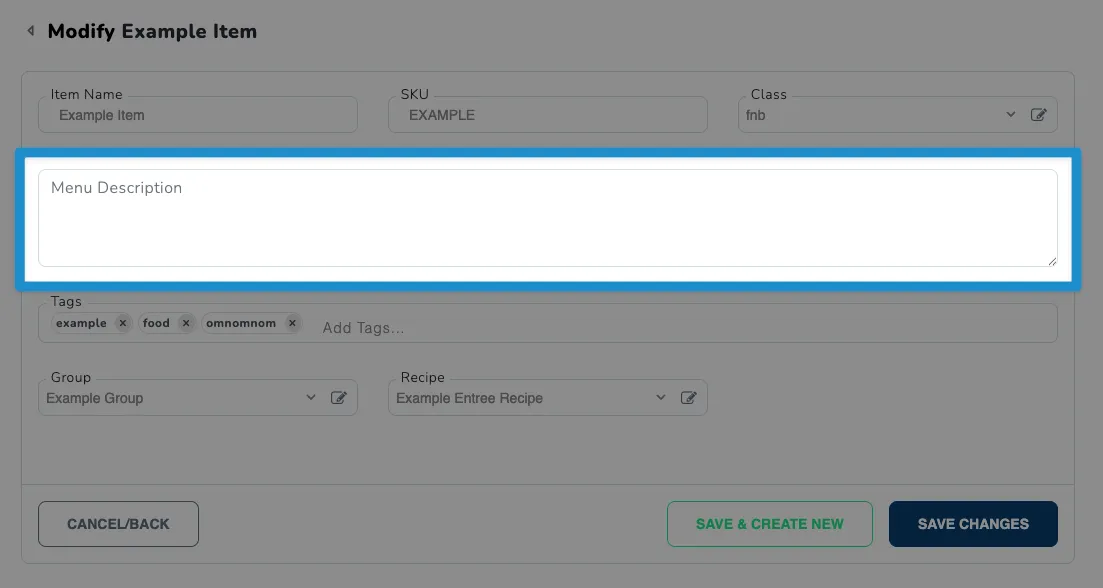Click the Cancel/Back button
Image resolution: width=1103 pixels, height=588 pixels.
tap(118, 524)
